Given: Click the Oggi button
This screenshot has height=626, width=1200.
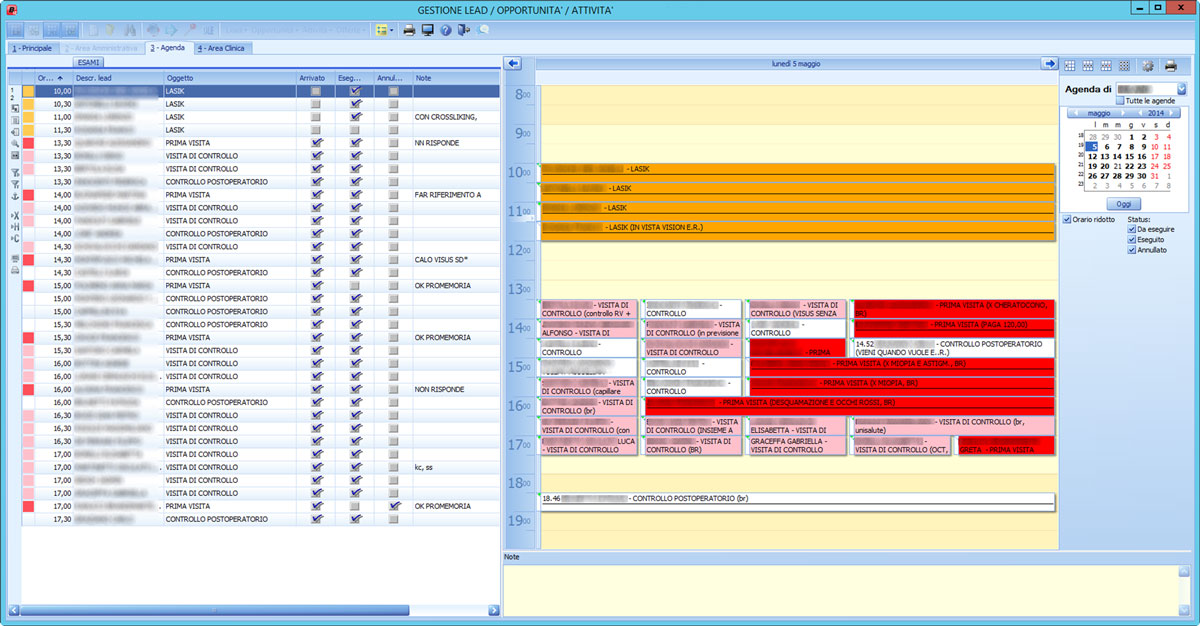Looking at the screenshot, I should [x=1123, y=203].
